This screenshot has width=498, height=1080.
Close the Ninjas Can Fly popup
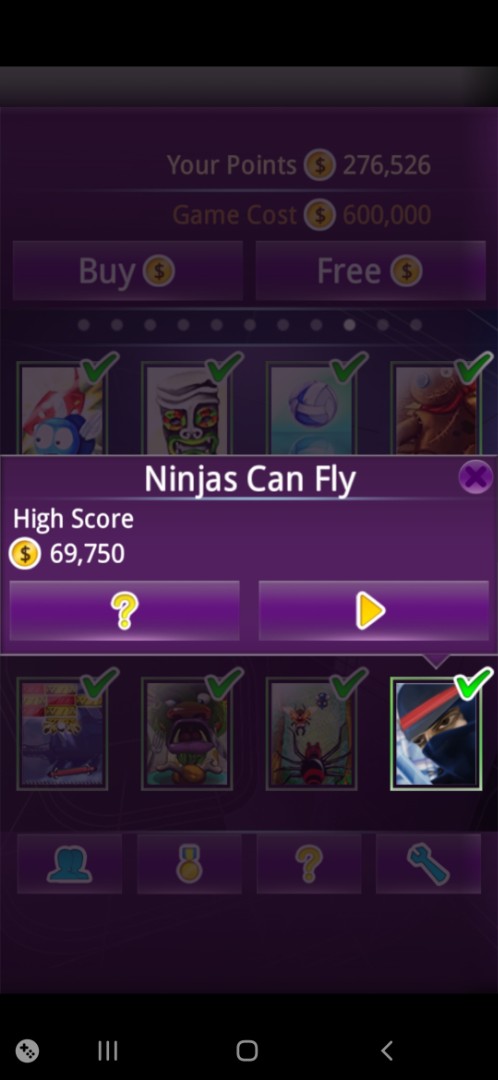click(475, 477)
